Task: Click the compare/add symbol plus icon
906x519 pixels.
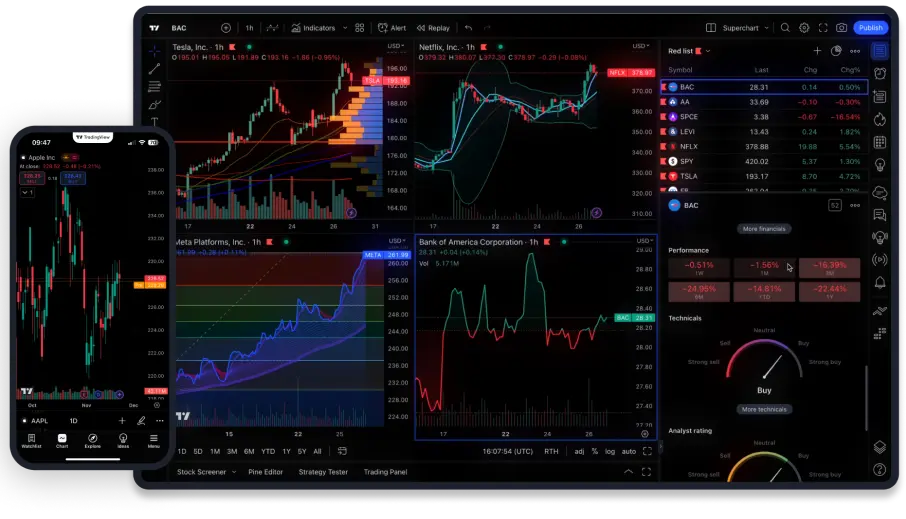Action: tap(226, 28)
